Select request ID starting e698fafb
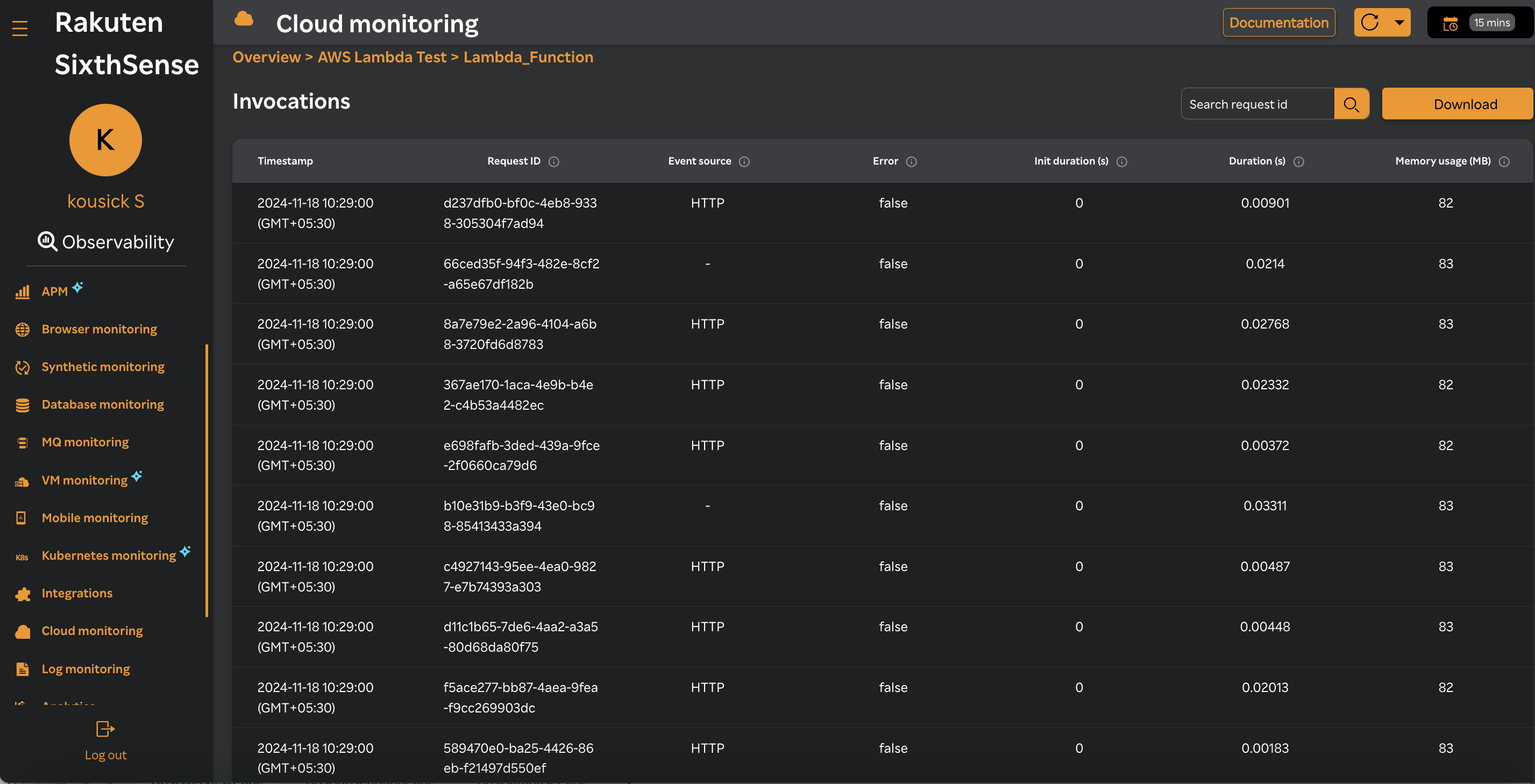This screenshot has width=1535, height=784. 521,455
